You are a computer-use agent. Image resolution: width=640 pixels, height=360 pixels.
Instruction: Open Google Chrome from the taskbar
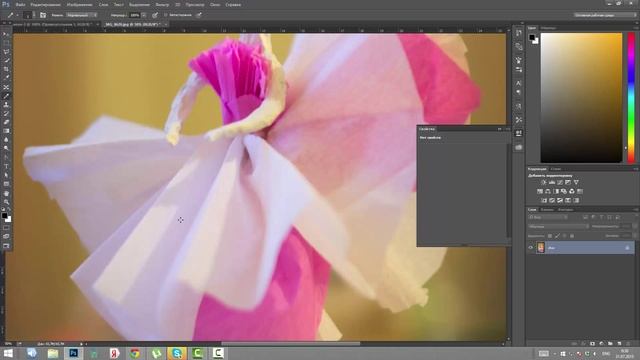tap(135, 353)
